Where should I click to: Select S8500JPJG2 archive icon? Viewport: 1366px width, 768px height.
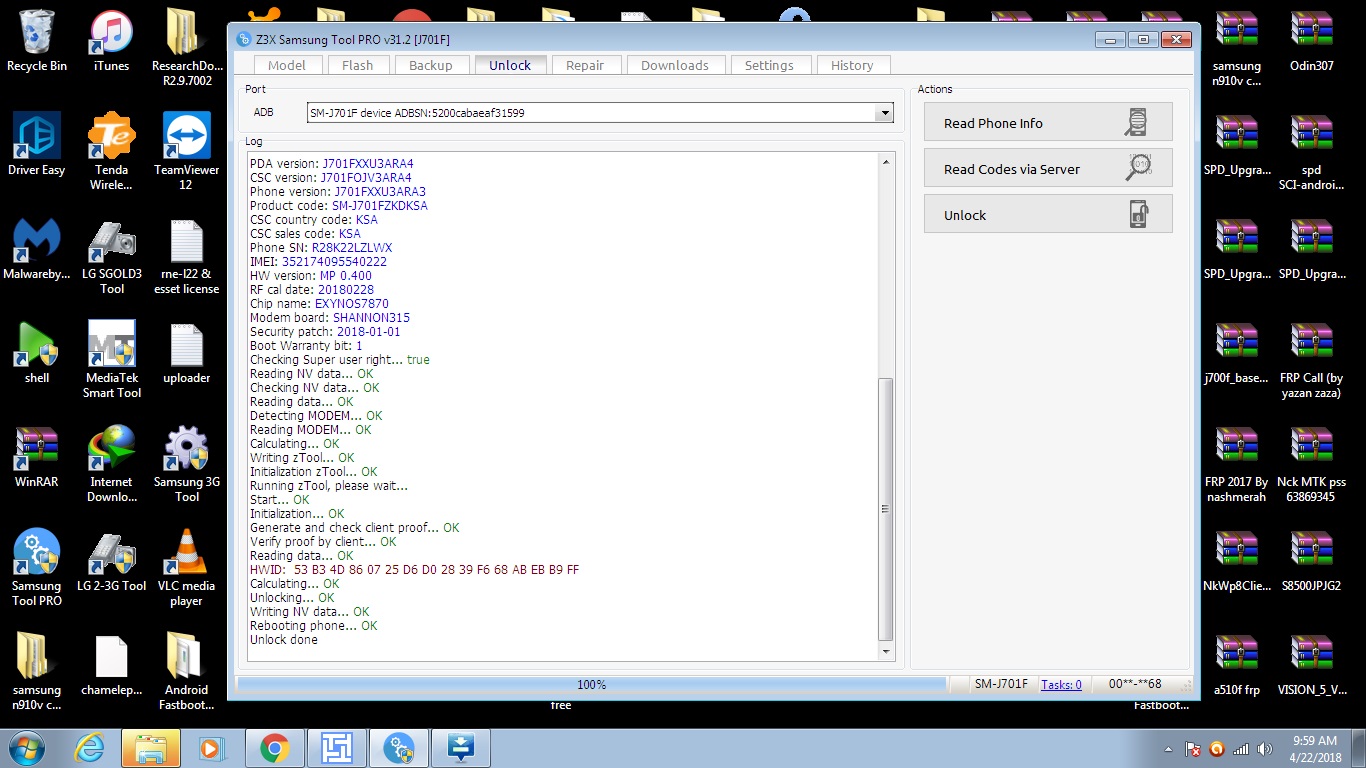(x=1311, y=561)
